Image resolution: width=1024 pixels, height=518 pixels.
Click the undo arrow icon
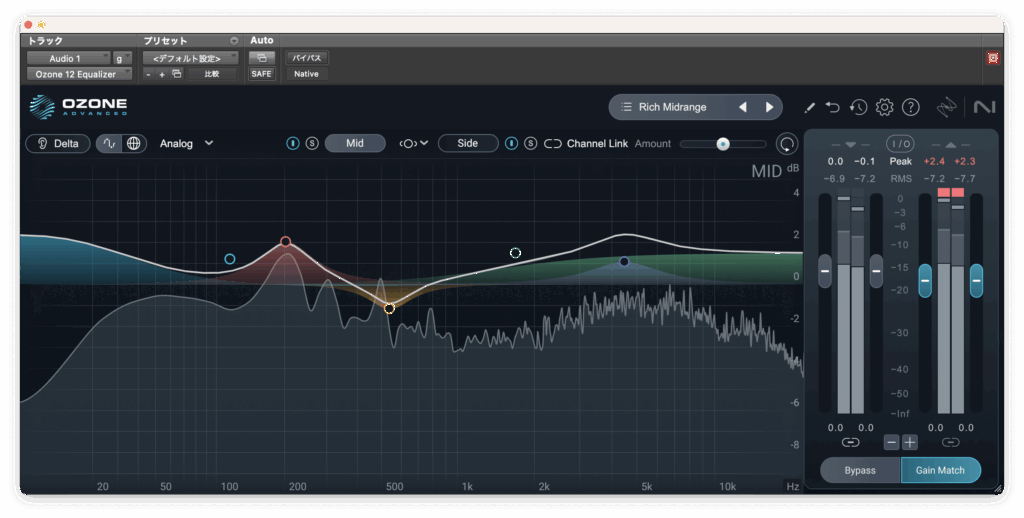tap(833, 107)
